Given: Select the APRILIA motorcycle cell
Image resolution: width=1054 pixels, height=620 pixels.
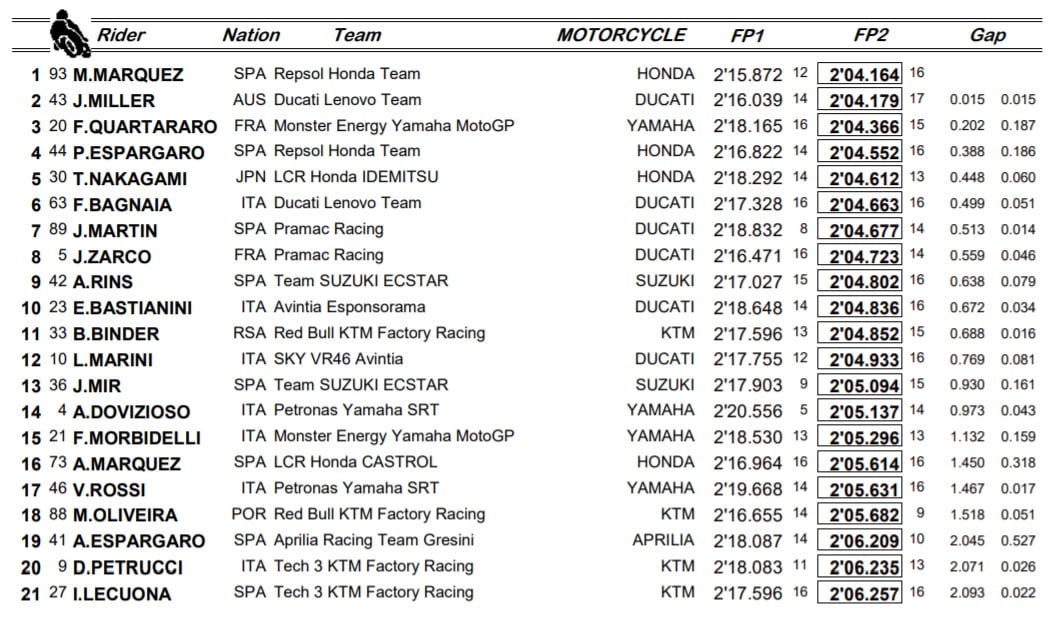Looking at the screenshot, I should (662, 540).
